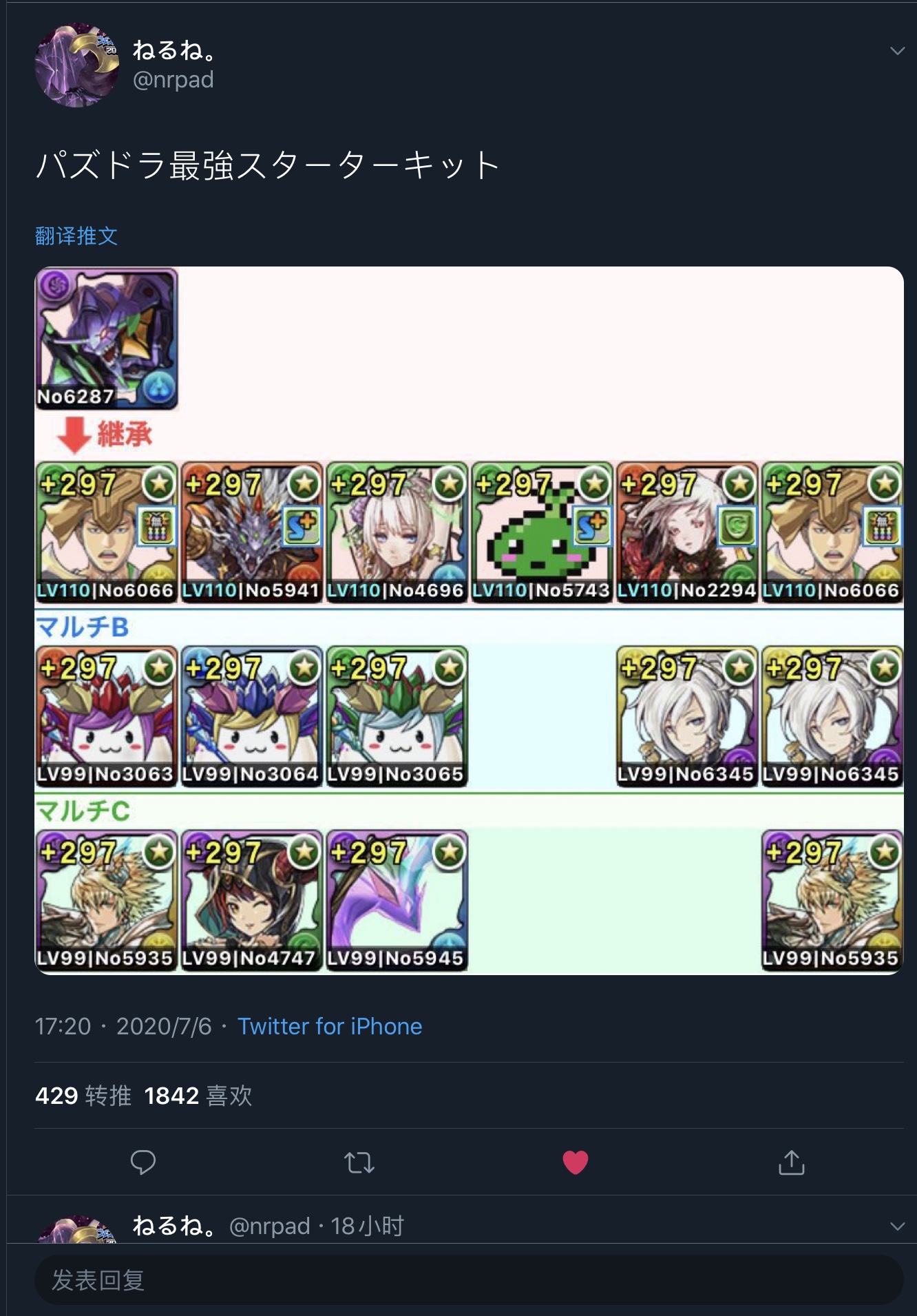Viewport: 917px width, 1316px height.
Task: Click the green pixel slime No5743 card
Action: tap(542, 532)
